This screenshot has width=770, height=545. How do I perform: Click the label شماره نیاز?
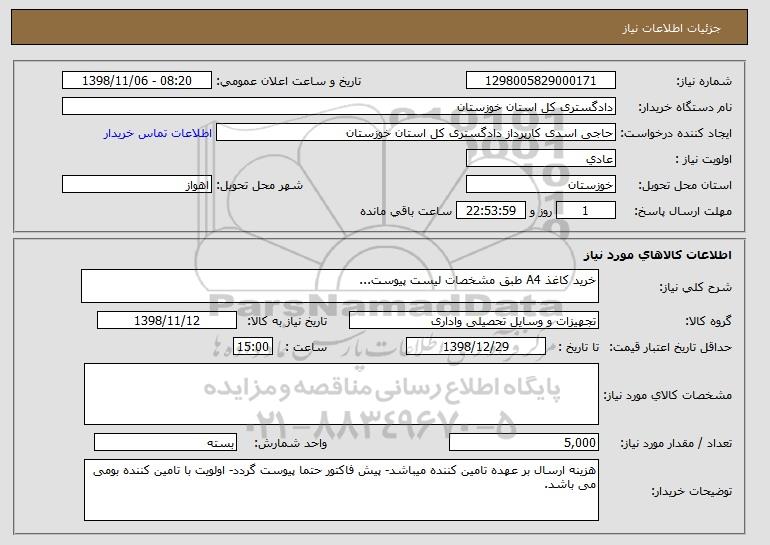[704, 82]
